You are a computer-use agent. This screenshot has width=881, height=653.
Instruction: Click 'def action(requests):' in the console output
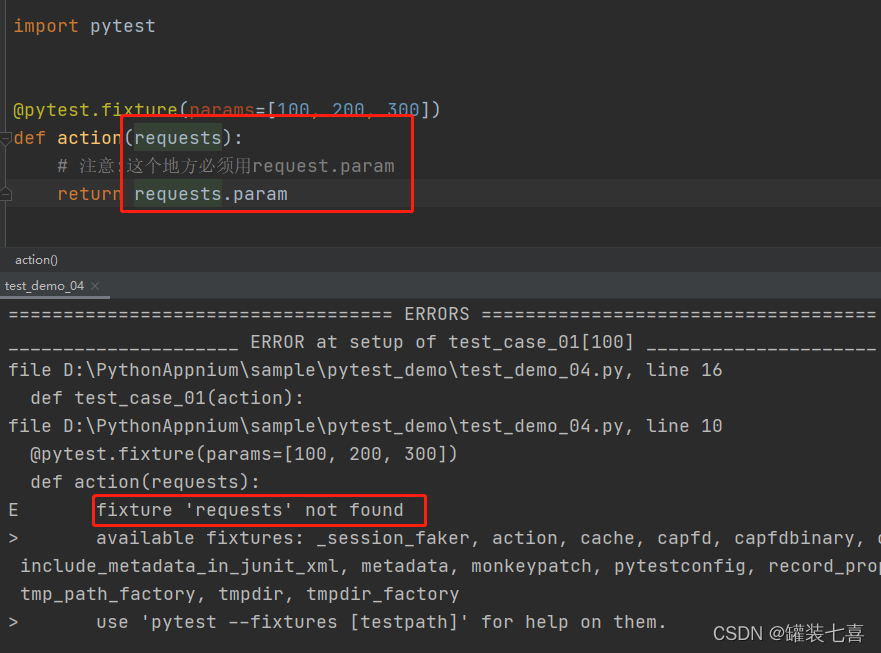click(145, 482)
